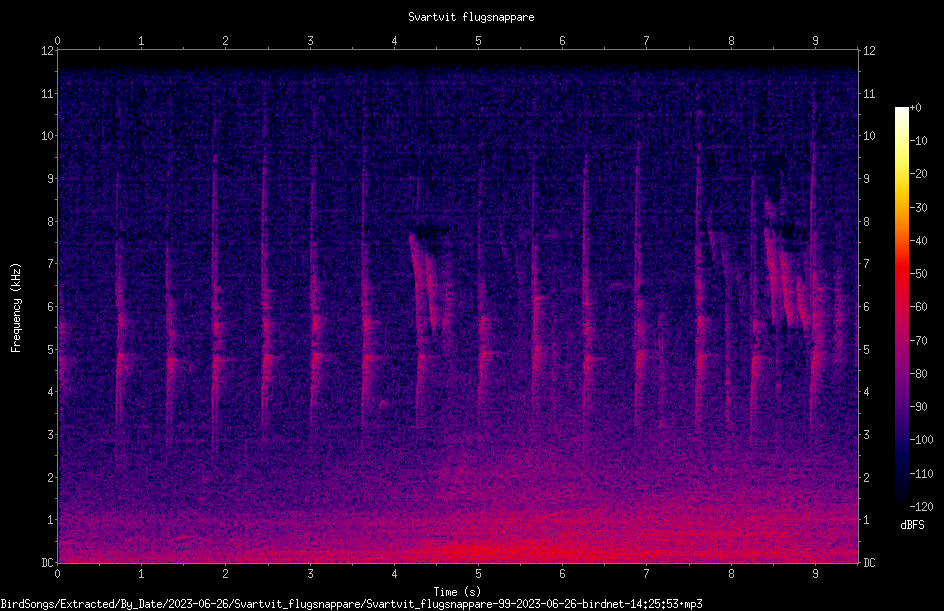The height and width of the screenshot is (611, 944).
Task: Click the 9 s tick on bottom time axis
Action: (815, 574)
